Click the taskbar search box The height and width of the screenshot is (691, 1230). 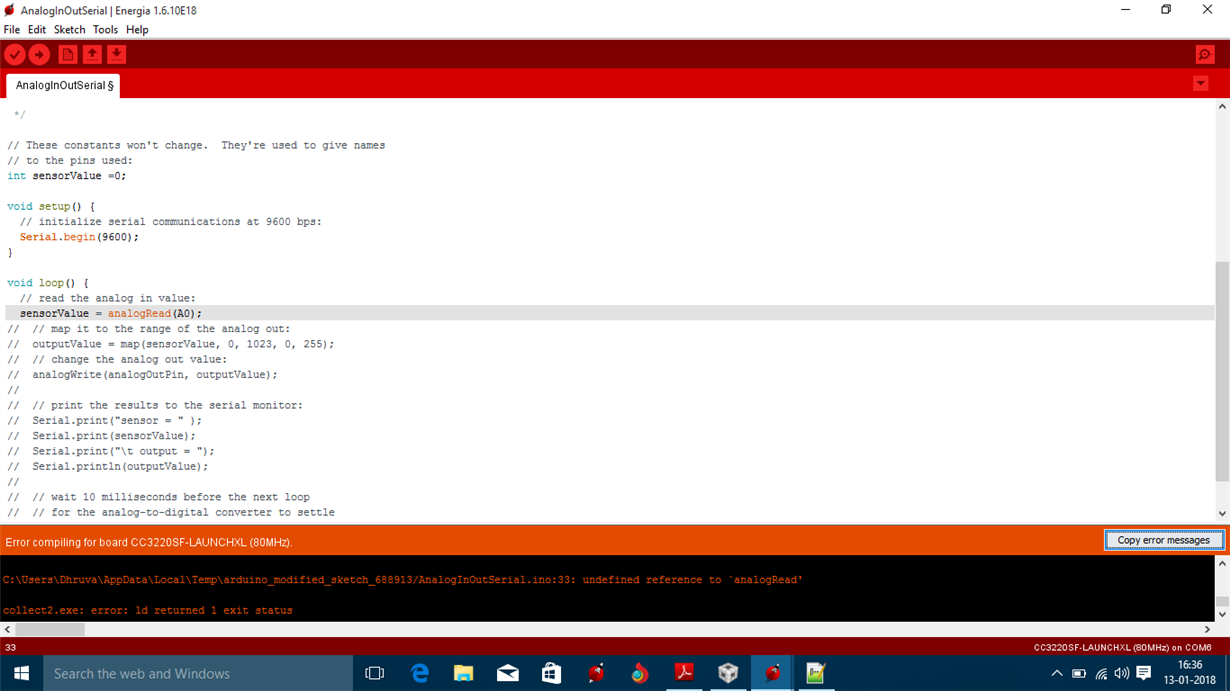(x=198, y=674)
